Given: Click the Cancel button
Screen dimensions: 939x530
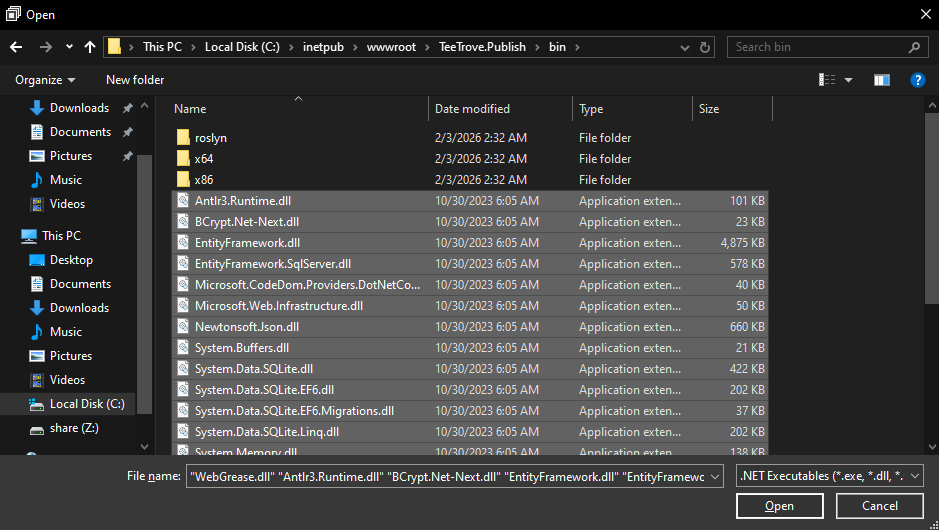Looking at the screenshot, I should (x=880, y=506).
